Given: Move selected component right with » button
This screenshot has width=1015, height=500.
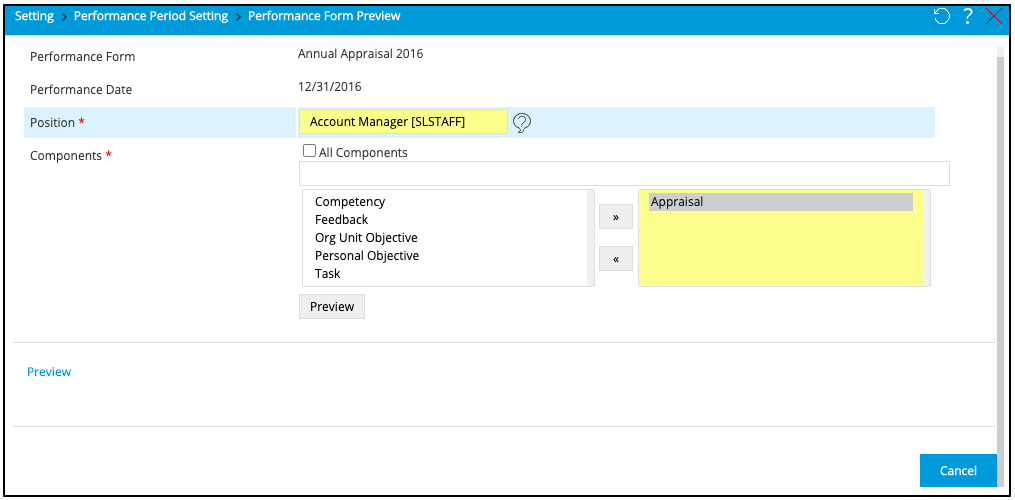Looking at the screenshot, I should pyautogui.click(x=616, y=217).
